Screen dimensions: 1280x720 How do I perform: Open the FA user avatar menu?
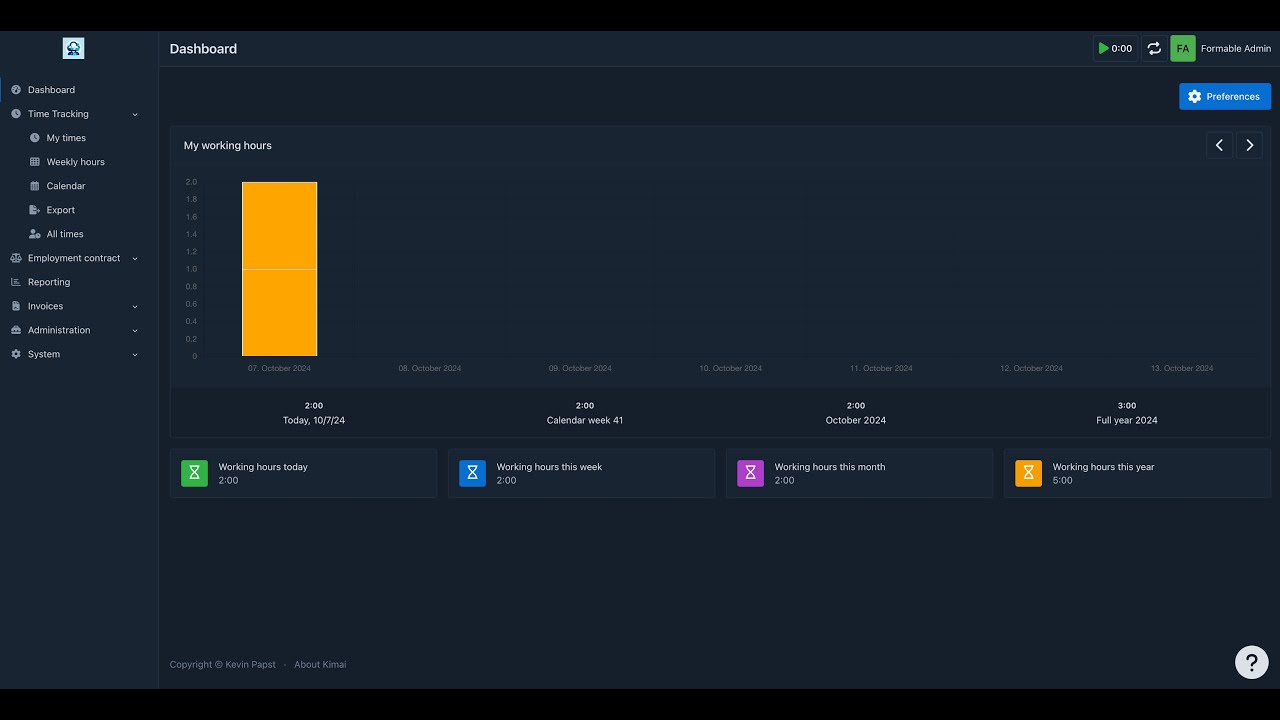click(x=1183, y=48)
